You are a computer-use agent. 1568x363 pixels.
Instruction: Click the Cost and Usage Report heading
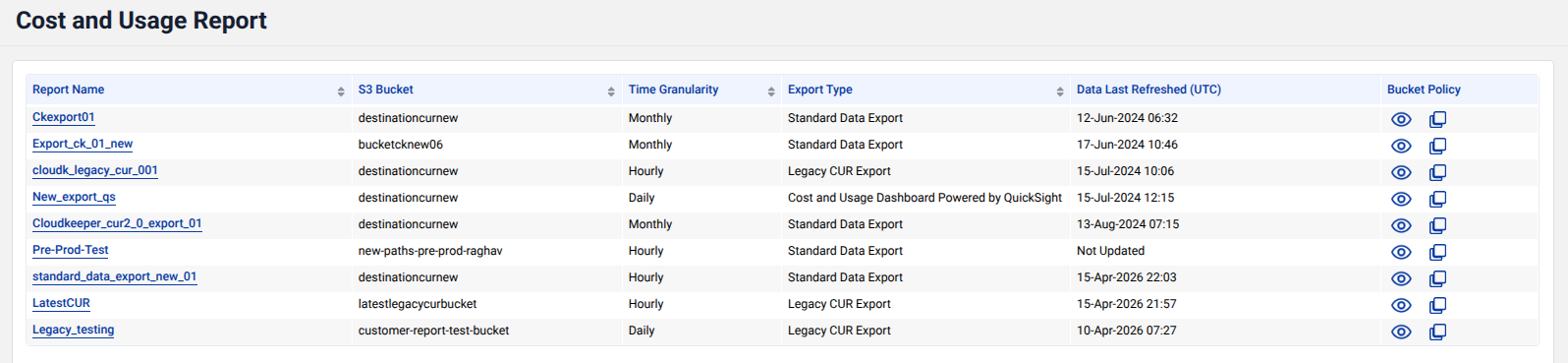click(x=141, y=21)
